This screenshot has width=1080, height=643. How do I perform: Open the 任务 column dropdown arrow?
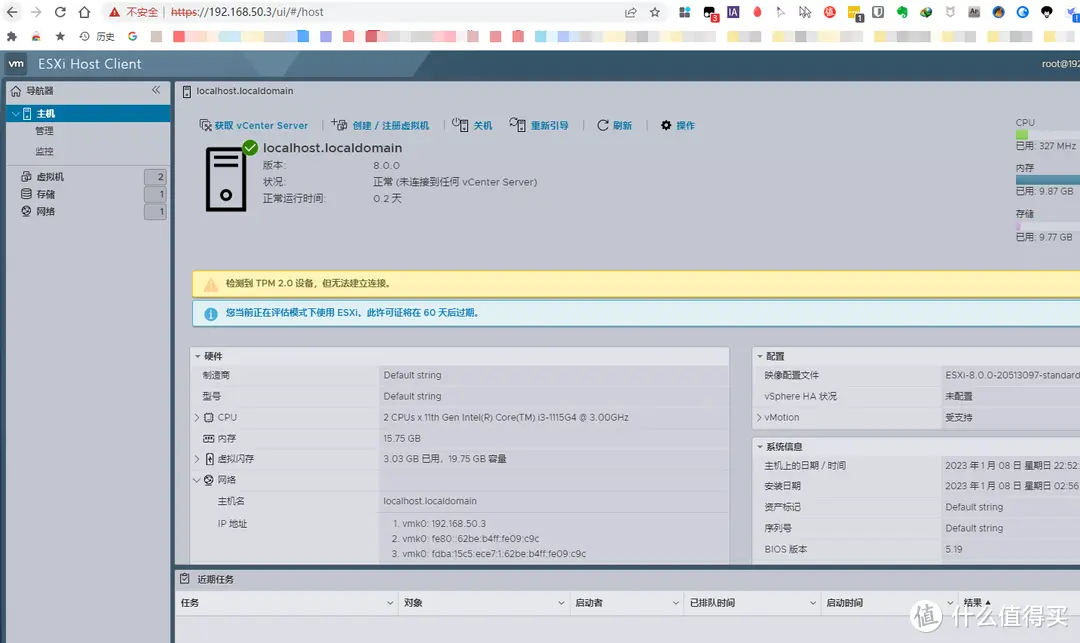coord(390,602)
